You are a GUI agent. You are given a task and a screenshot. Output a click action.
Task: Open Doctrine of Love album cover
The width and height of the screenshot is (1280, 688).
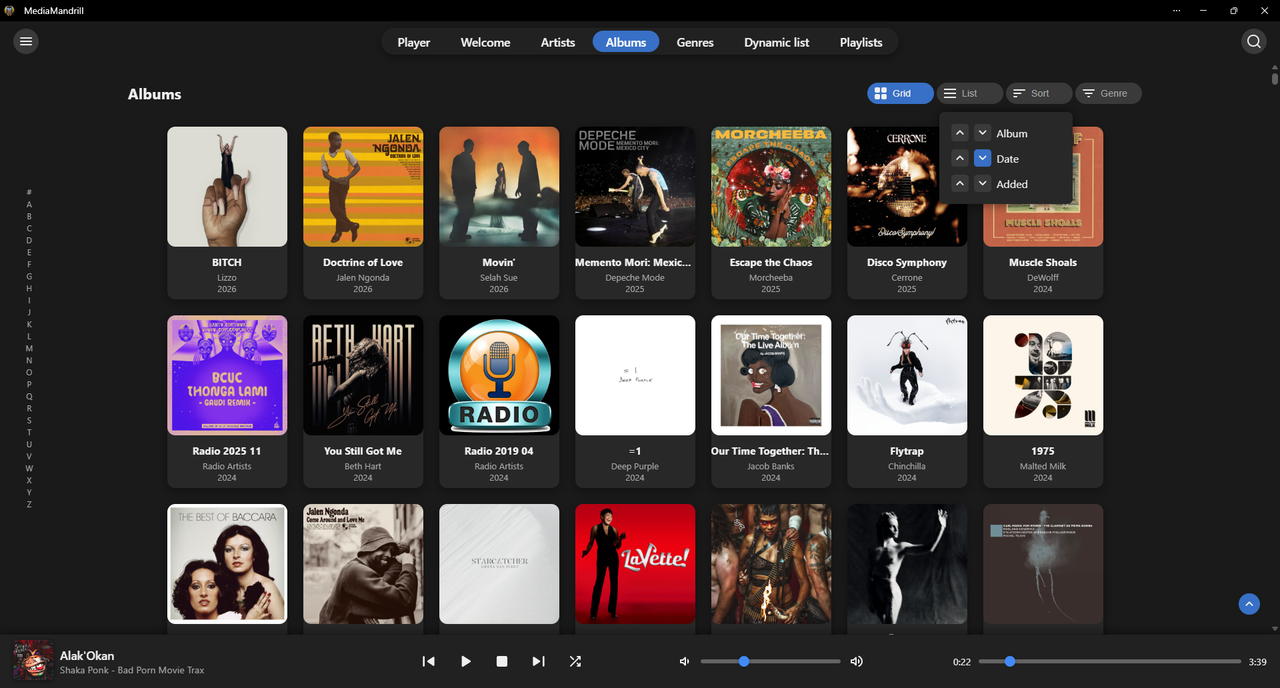point(363,186)
